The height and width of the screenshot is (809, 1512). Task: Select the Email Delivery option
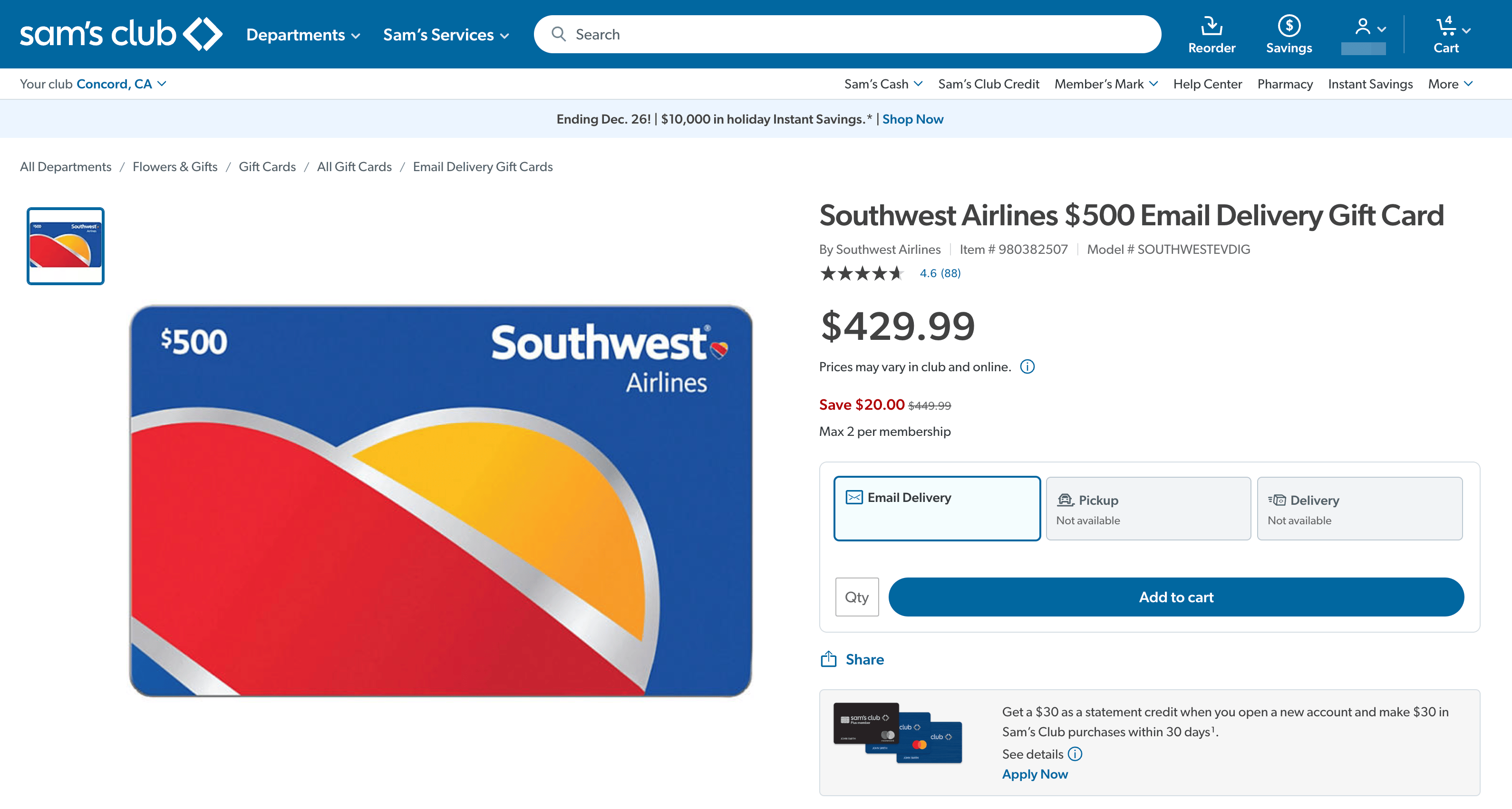click(x=936, y=508)
